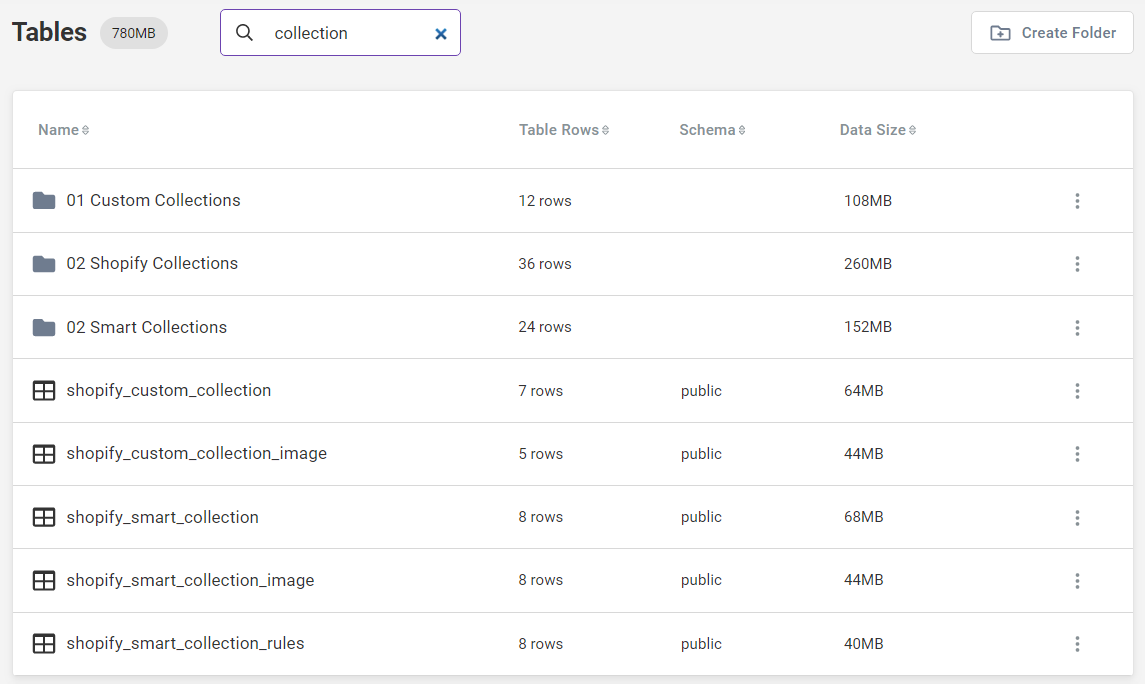Click the 5 rows cell
This screenshot has height=684, width=1145.
[540, 454]
